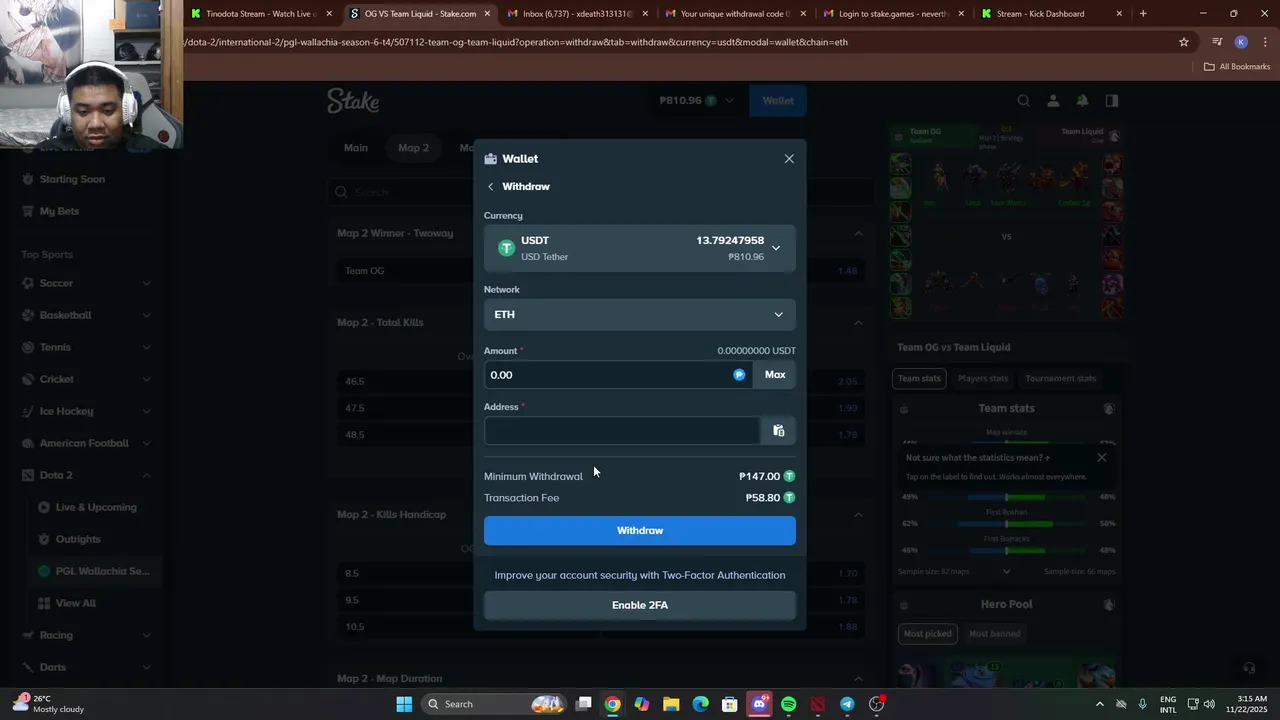1280x720 pixels.
Task: Switch to Tinodota Stream browser tab
Action: (x=260, y=14)
